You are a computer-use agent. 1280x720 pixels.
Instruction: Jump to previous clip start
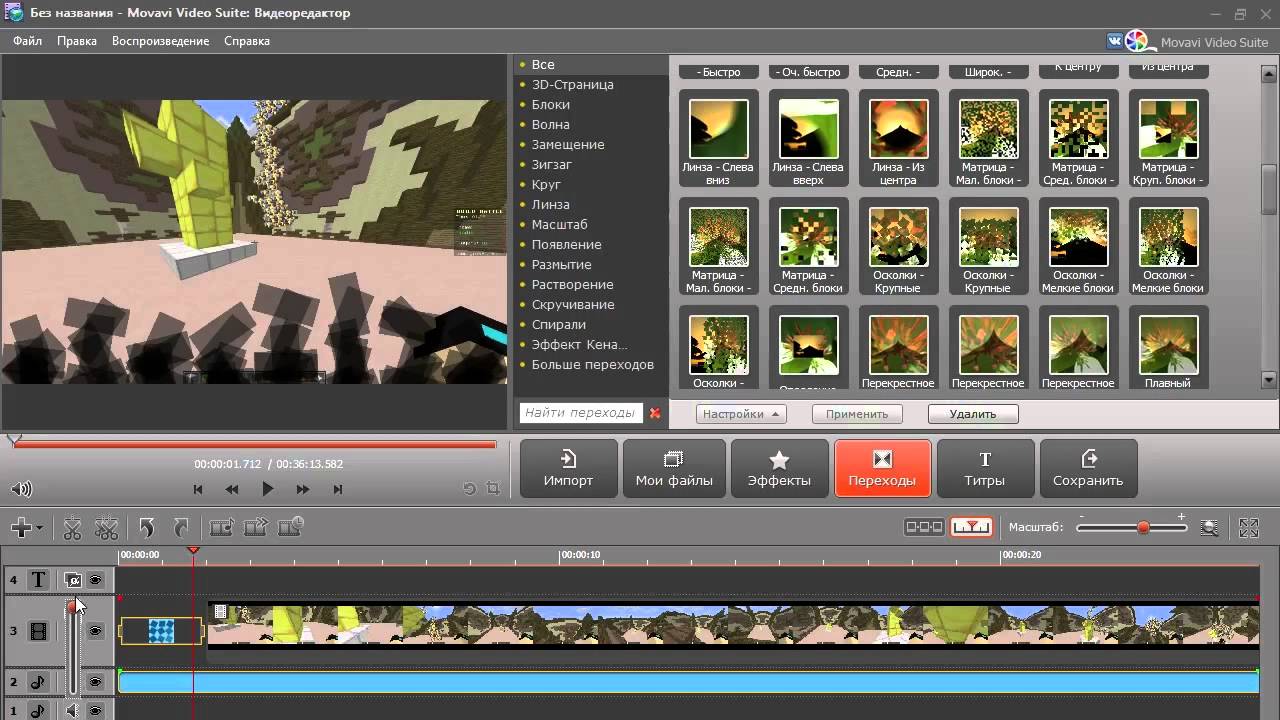(198, 489)
